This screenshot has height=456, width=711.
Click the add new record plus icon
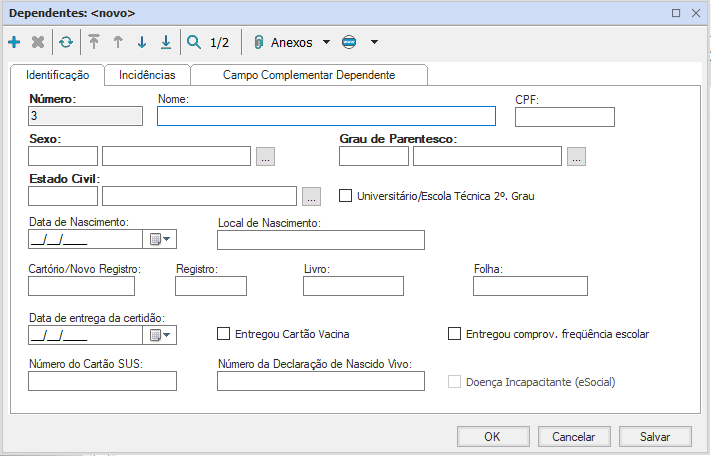(x=14, y=42)
